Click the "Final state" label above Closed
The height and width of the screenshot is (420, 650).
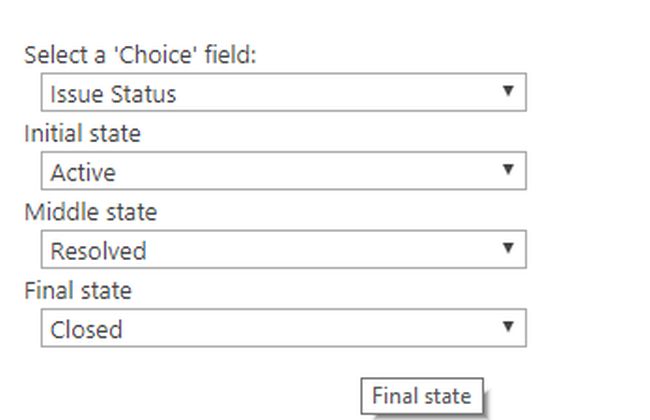(x=78, y=291)
